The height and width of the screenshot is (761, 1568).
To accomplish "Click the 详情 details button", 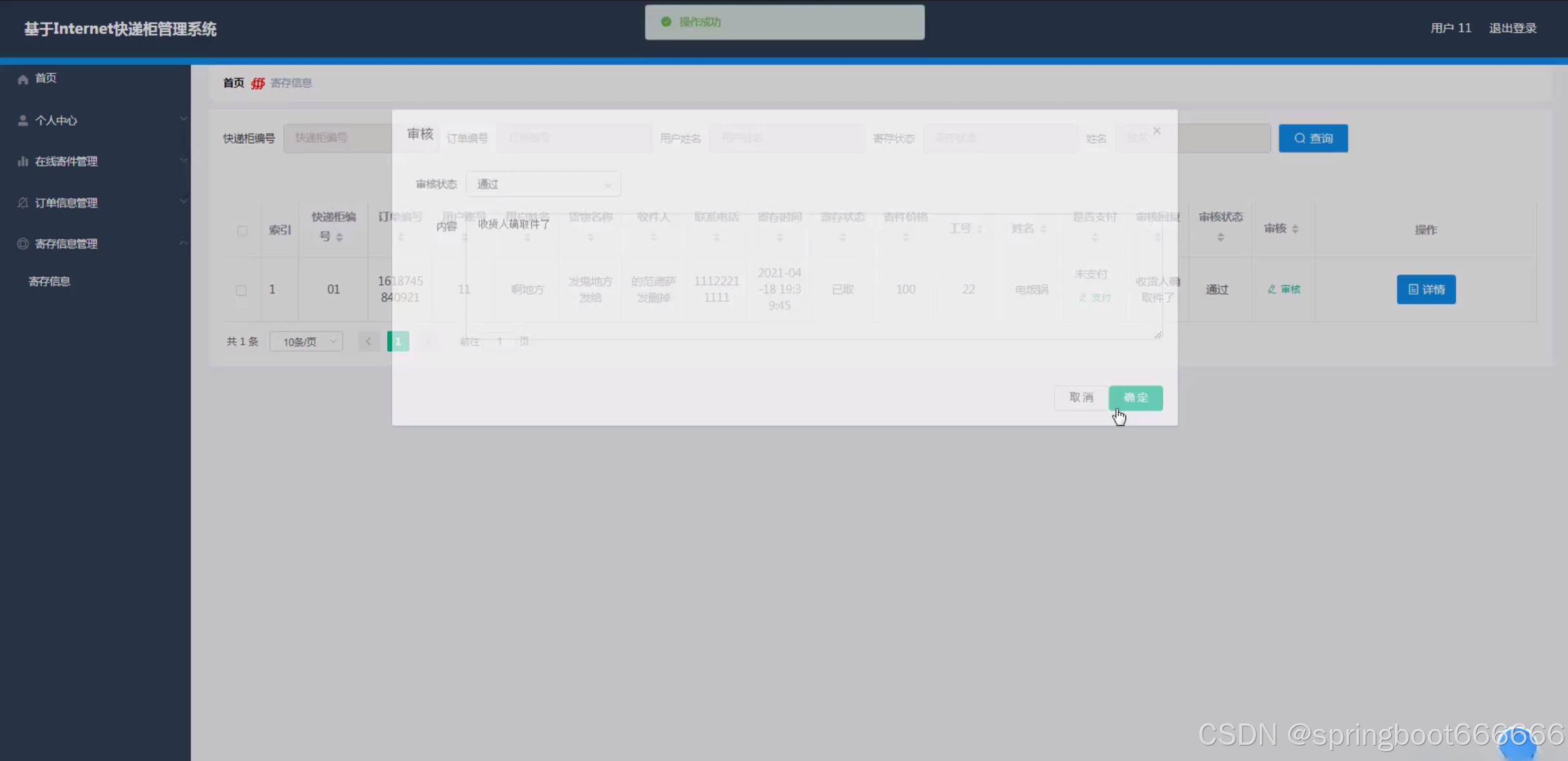I will click(x=1426, y=289).
